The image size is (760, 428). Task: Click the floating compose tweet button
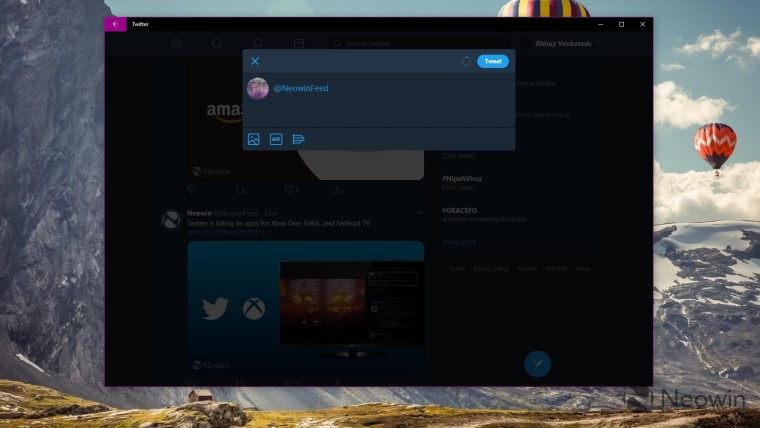[x=538, y=364]
